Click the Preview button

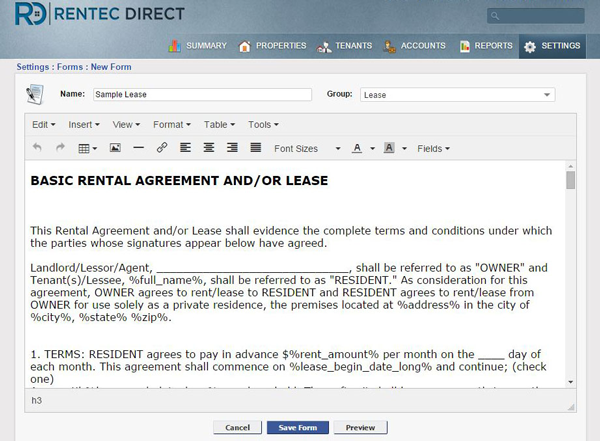pyautogui.click(x=360, y=427)
